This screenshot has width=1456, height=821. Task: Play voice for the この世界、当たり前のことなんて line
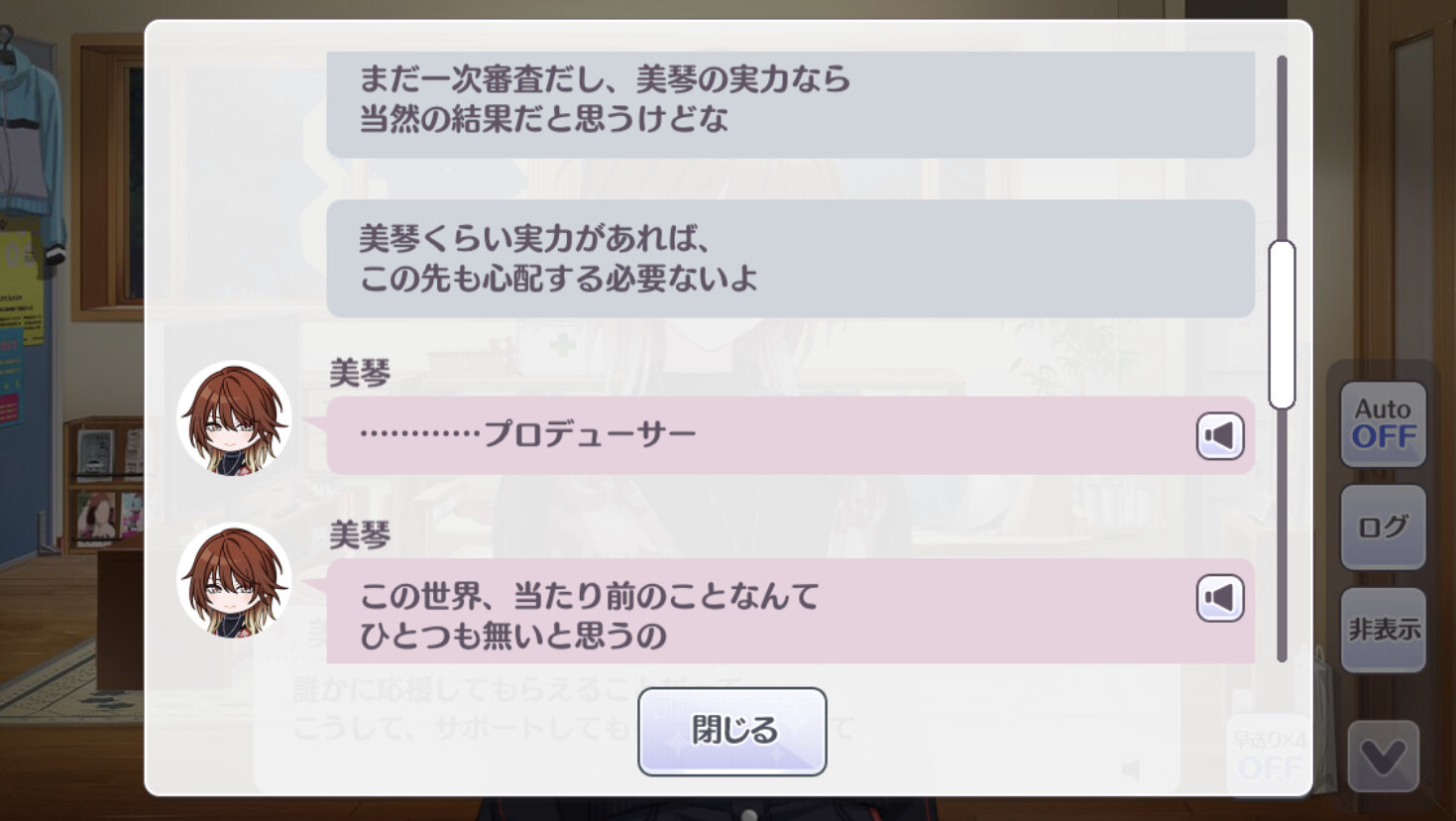pyautogui.click(x=1220, y=598)
